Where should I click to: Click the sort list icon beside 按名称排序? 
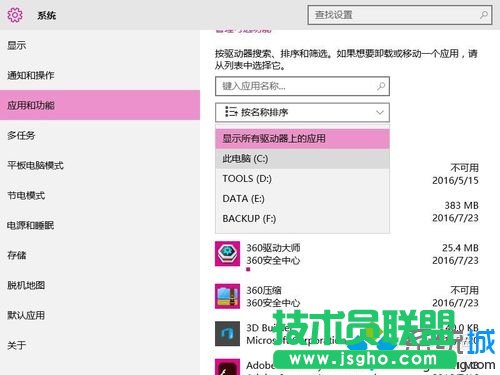[x=231, y=112]
